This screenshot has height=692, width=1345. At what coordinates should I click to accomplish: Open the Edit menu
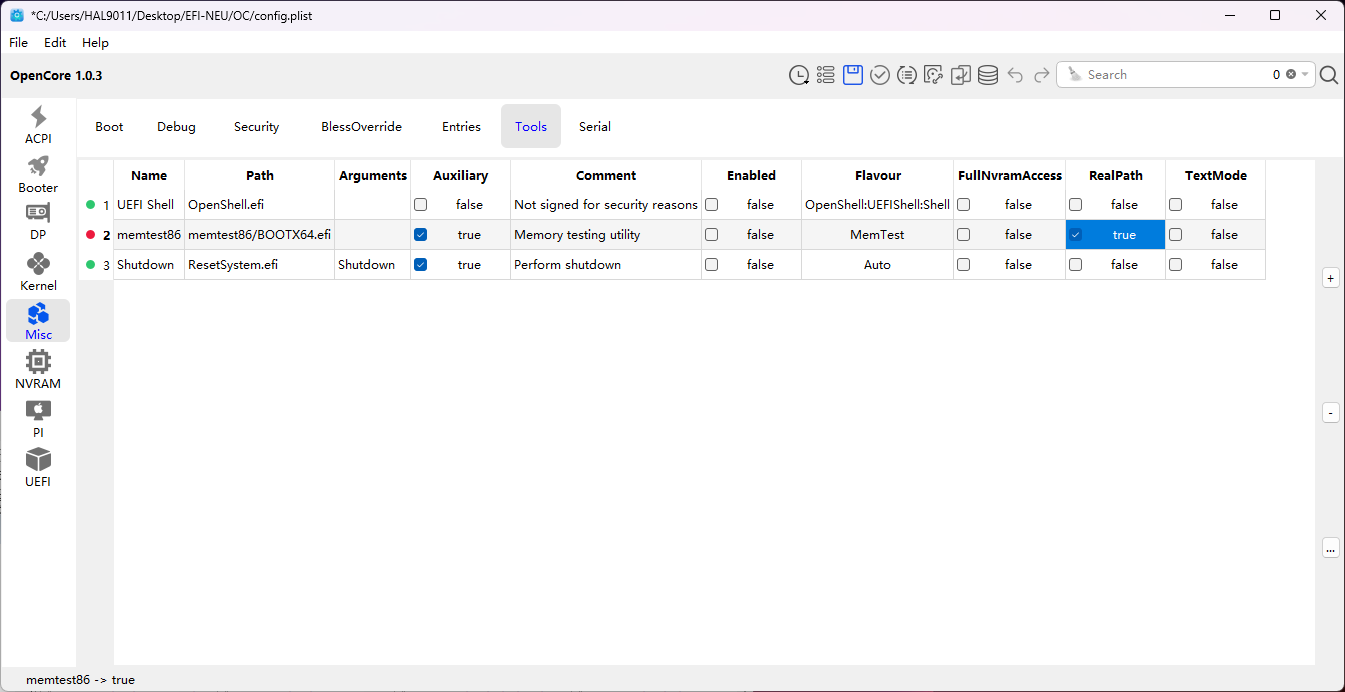[55, 43]
